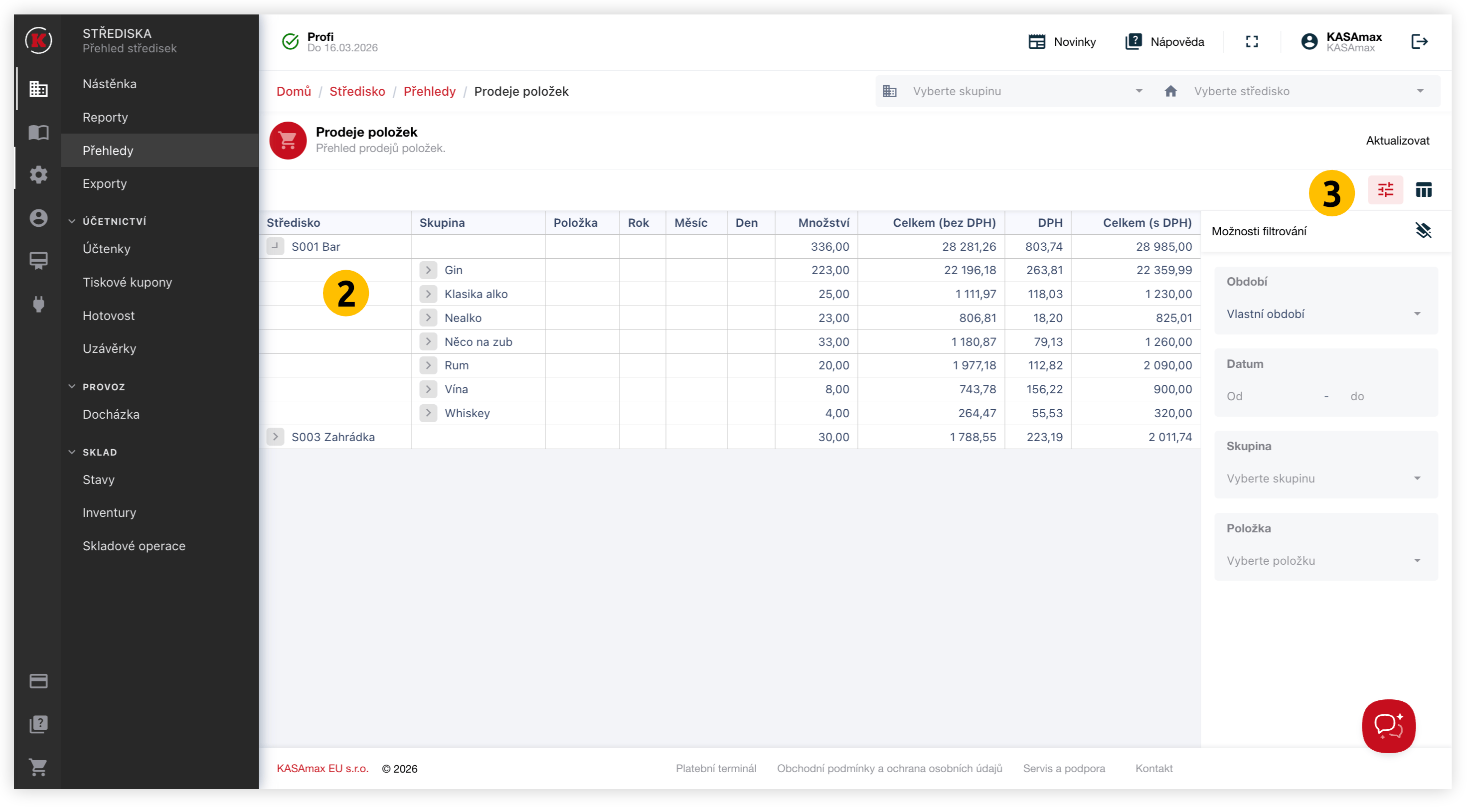Click the logout icon in header
Image resolution: width=1468 pixels, height=812 pixels.
point(1419,41)
